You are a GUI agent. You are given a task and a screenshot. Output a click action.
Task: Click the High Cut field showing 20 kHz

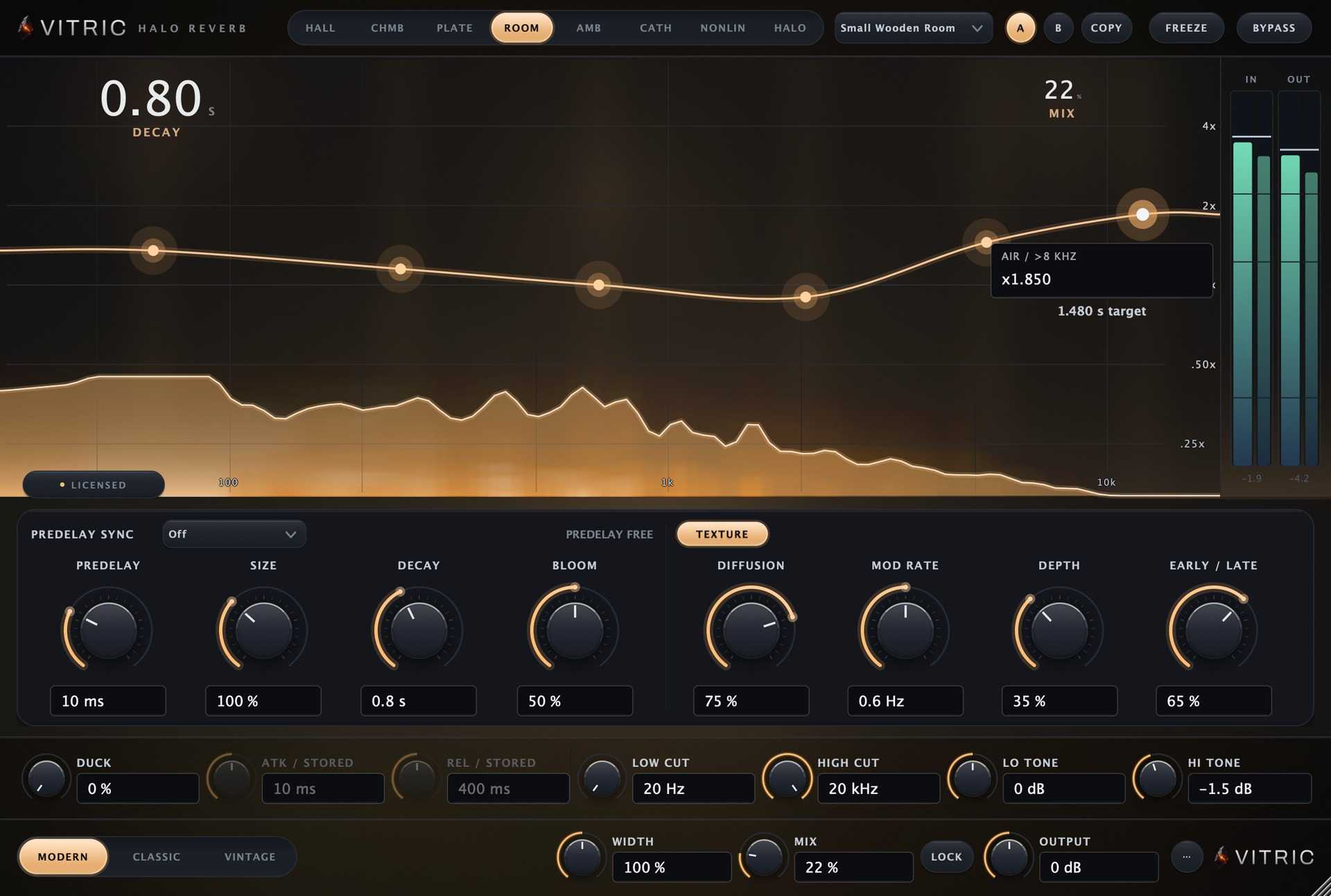click(x=879, y=789)
